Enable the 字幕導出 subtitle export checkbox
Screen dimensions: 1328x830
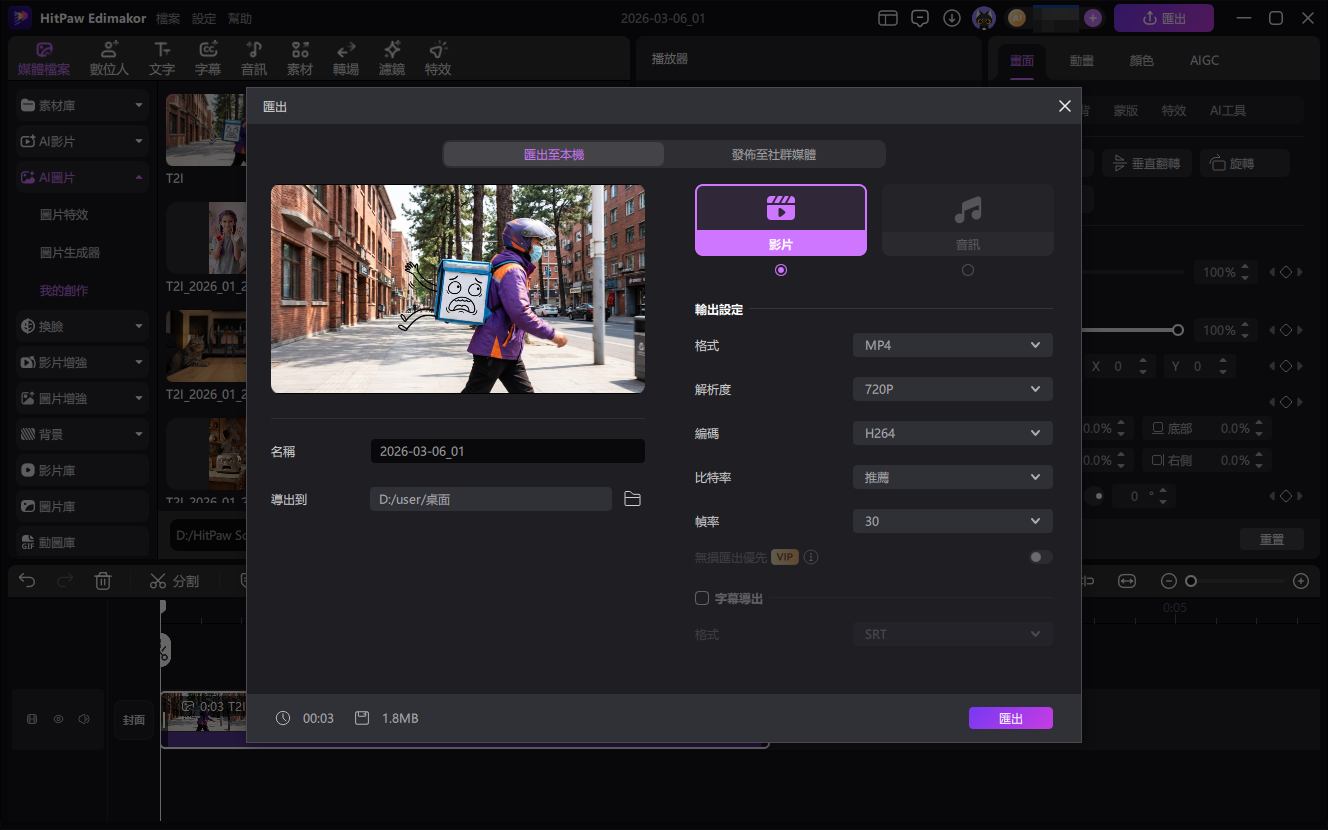tap(702, 598)
